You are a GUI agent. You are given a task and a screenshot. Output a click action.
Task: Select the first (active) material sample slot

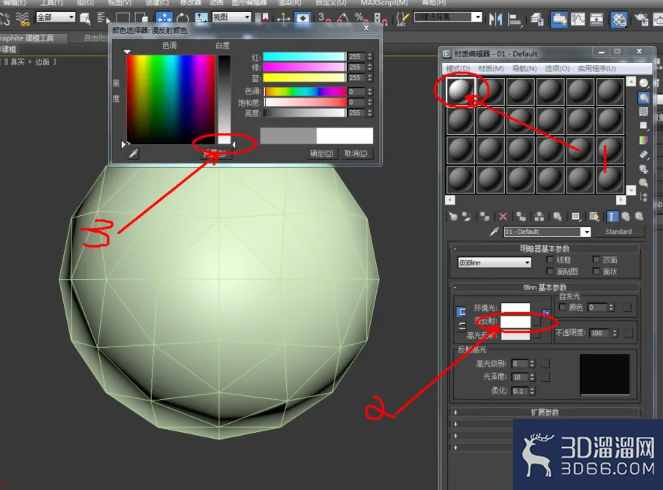[x=460, y=91]
